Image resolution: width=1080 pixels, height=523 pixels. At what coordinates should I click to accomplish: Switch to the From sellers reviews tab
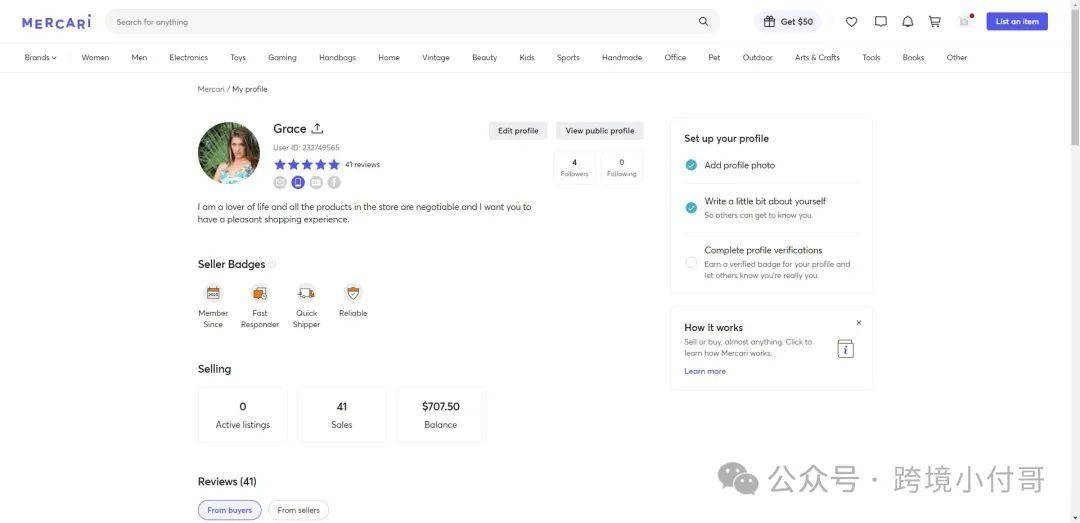tap(298, 510)
